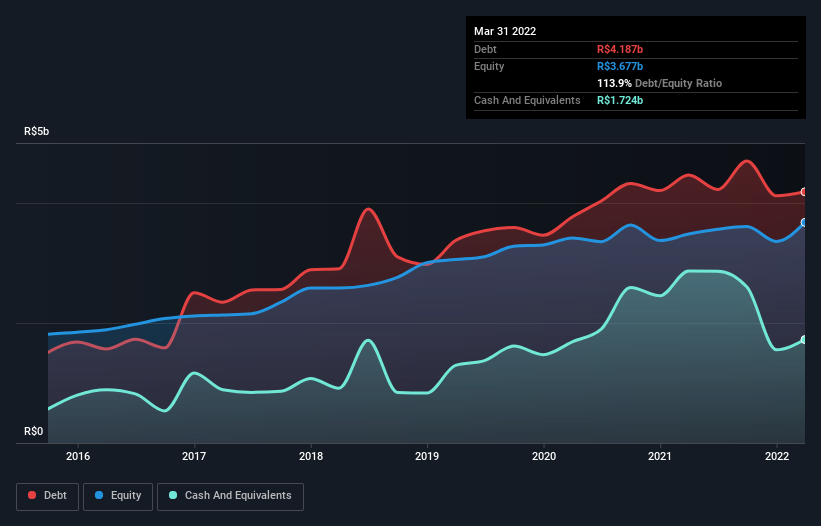821x526 pixels.
Task: Toggle the Equity series legend button
Action: (x=118, y=496)
